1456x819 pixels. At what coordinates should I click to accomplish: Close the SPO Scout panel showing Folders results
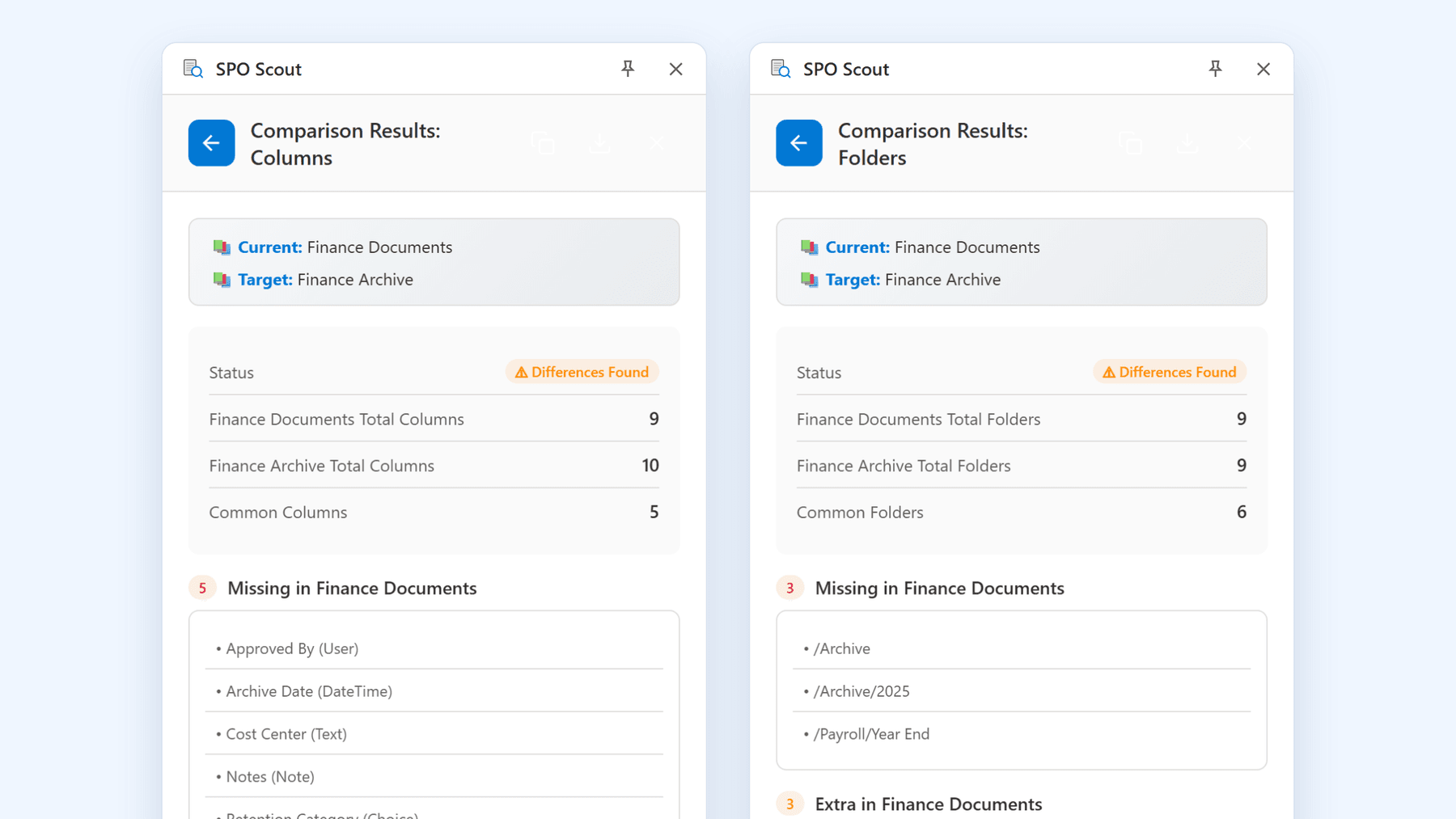[x=1263, y=69]
